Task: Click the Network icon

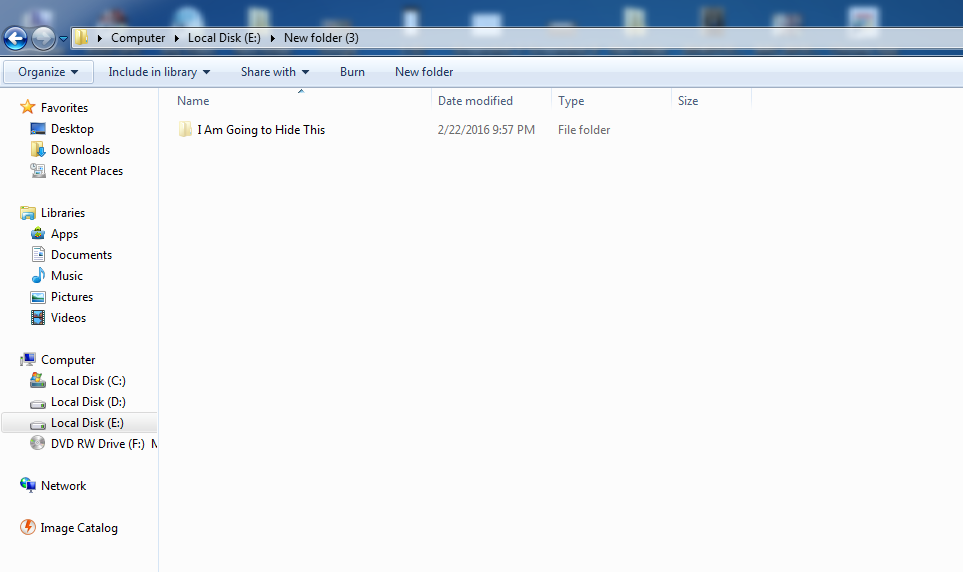Action: [x=28, y=485]
